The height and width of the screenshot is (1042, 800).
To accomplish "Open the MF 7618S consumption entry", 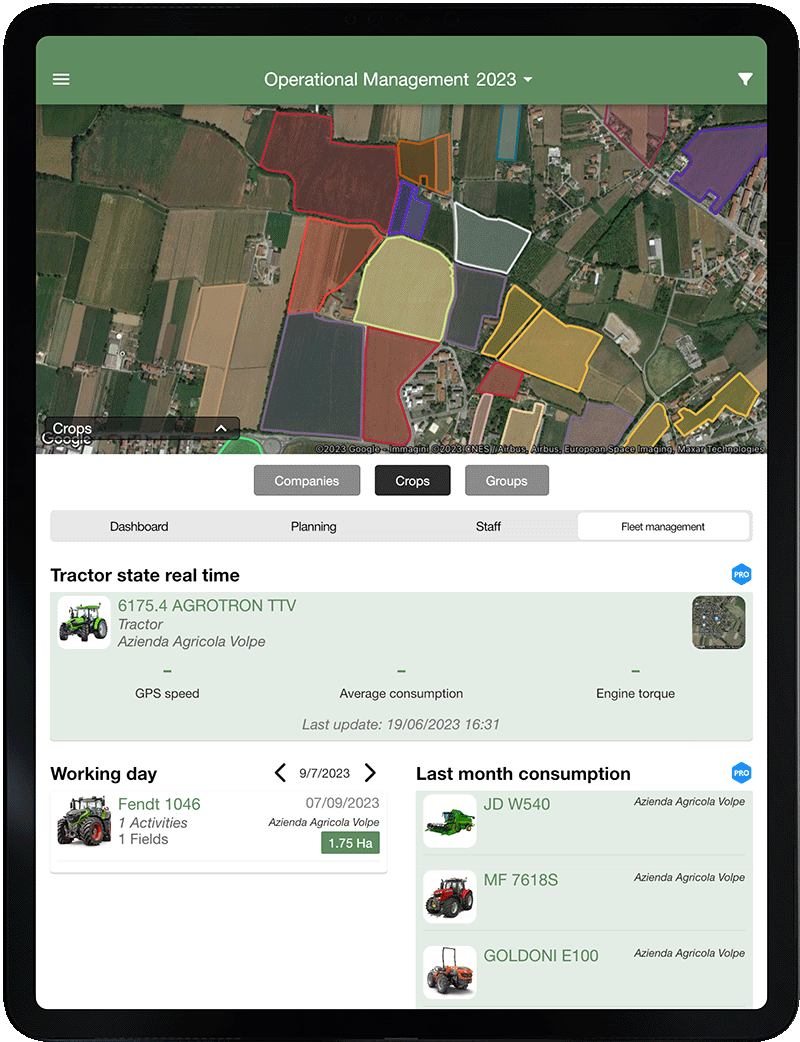I will [584, 897].
